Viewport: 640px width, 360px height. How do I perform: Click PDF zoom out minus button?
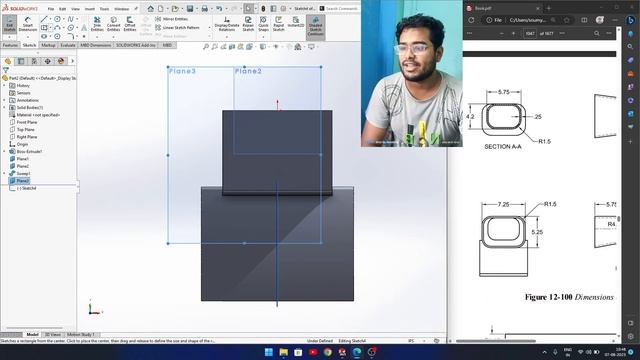(502, 33)
